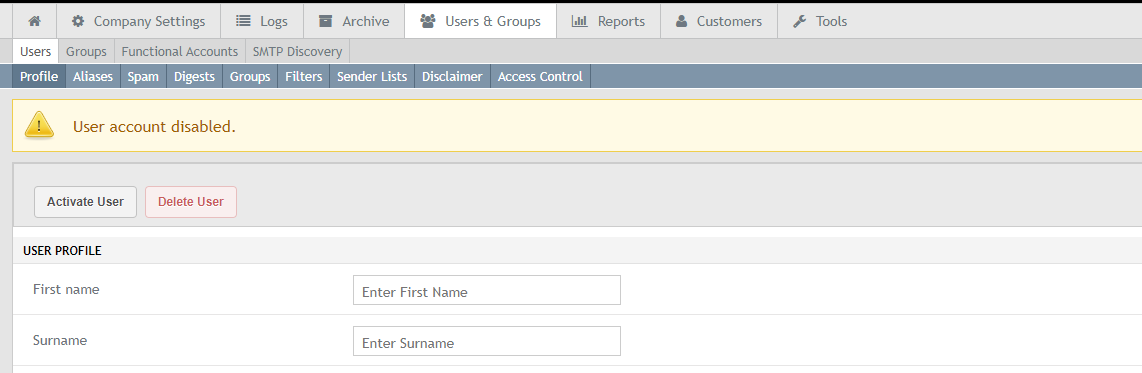Image resolution: width=1142 pixels, height=373 pixels.
Task: Open the Groups tab in the blue bar
Action: [251, 76]
